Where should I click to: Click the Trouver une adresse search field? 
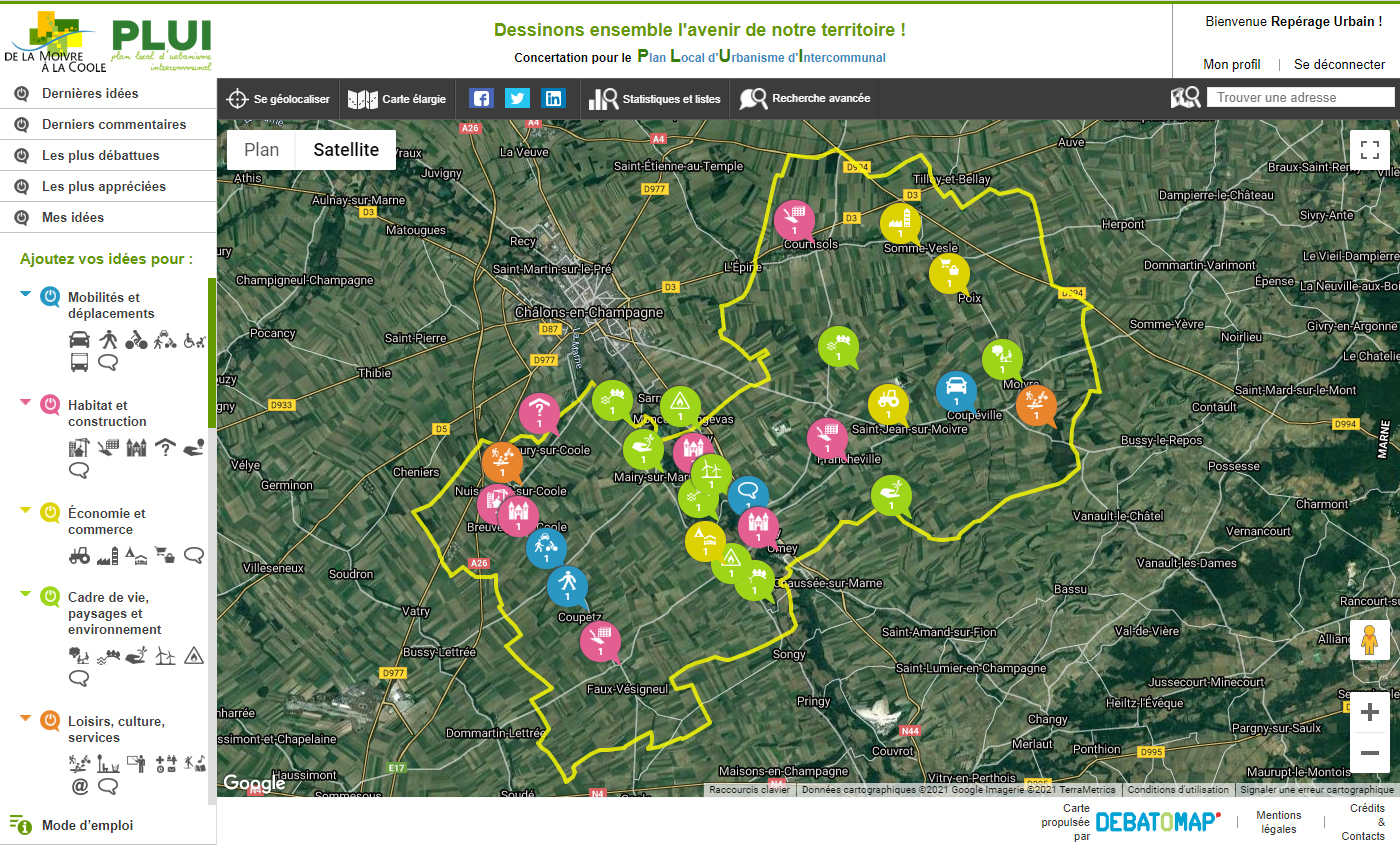(1300, 97)
